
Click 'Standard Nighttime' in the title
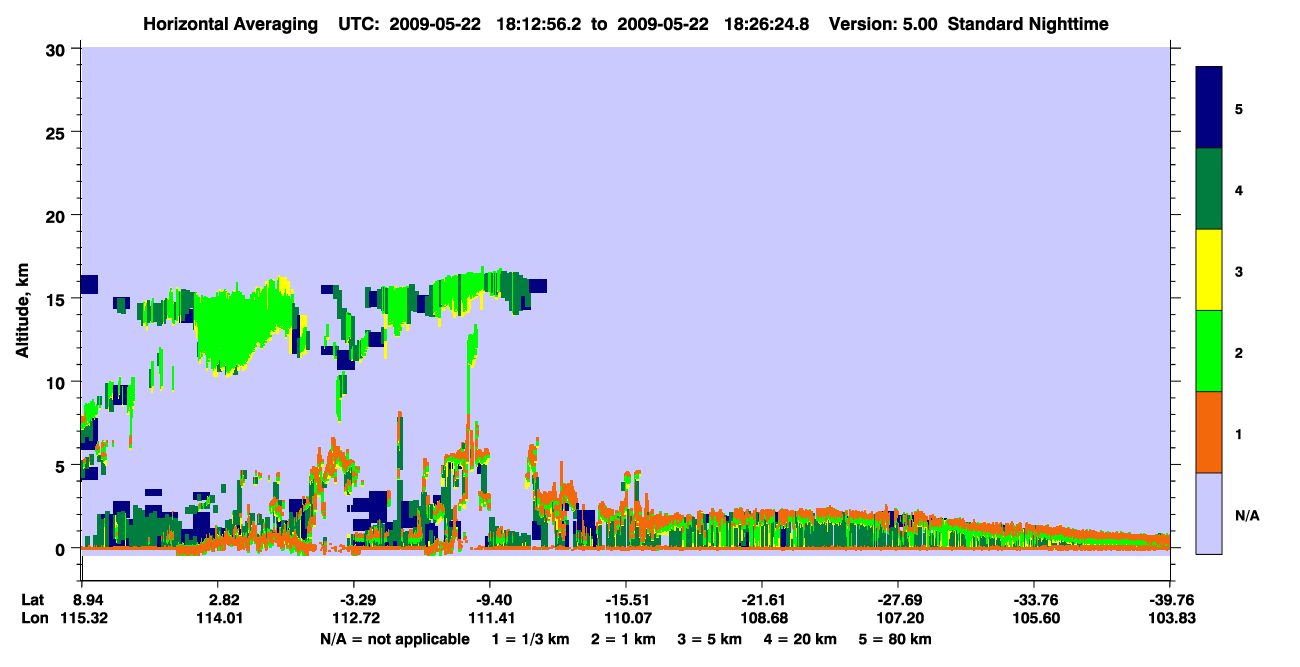point(1028,23)
